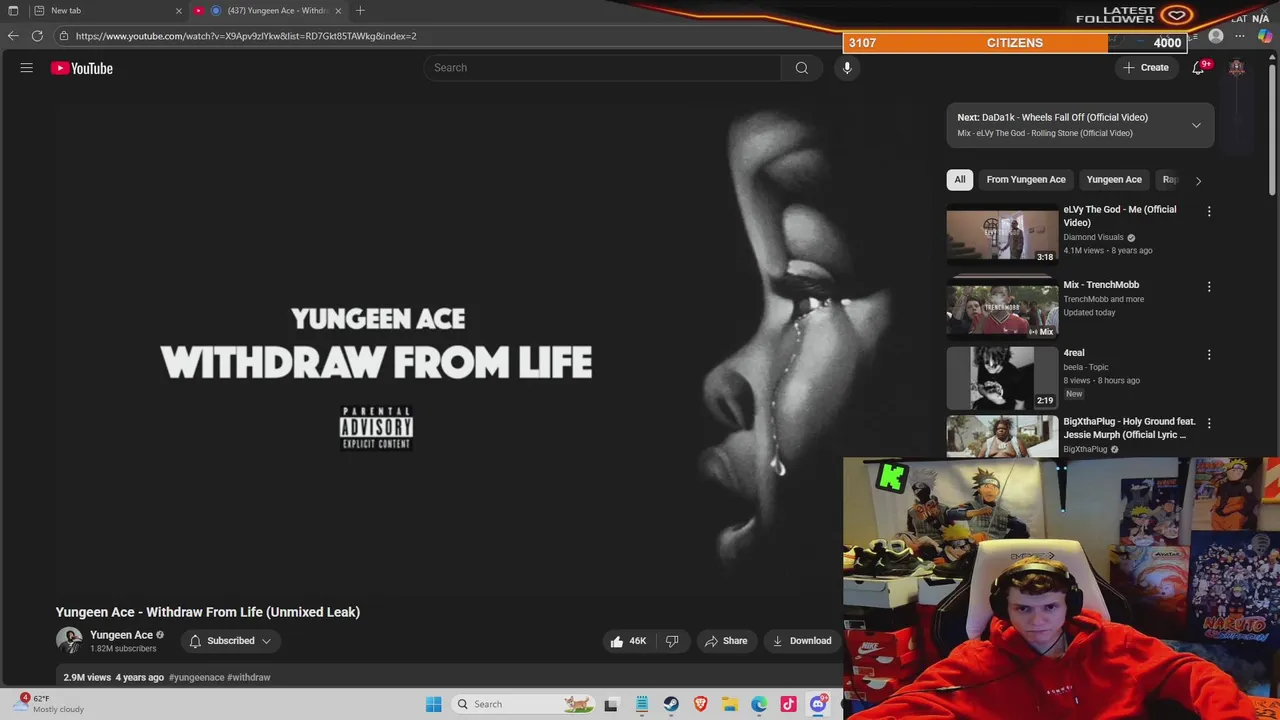
Task: Click the video title below player
Action: [x=208, y=612]
